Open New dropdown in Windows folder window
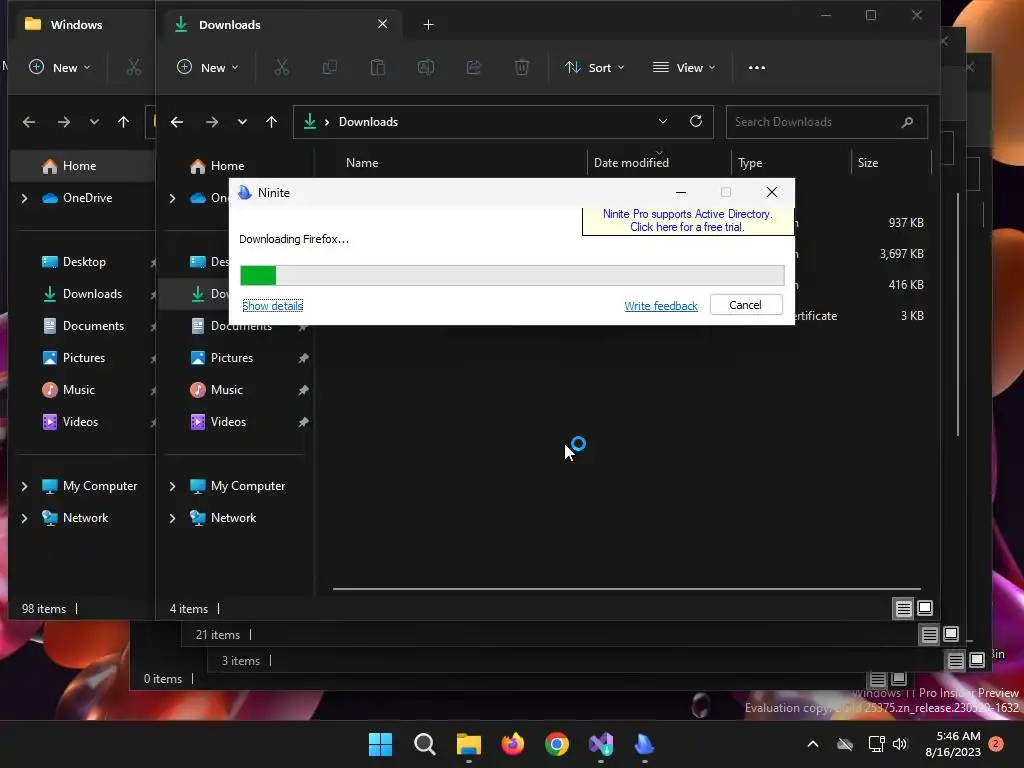1024x768 pixels. 60,67
